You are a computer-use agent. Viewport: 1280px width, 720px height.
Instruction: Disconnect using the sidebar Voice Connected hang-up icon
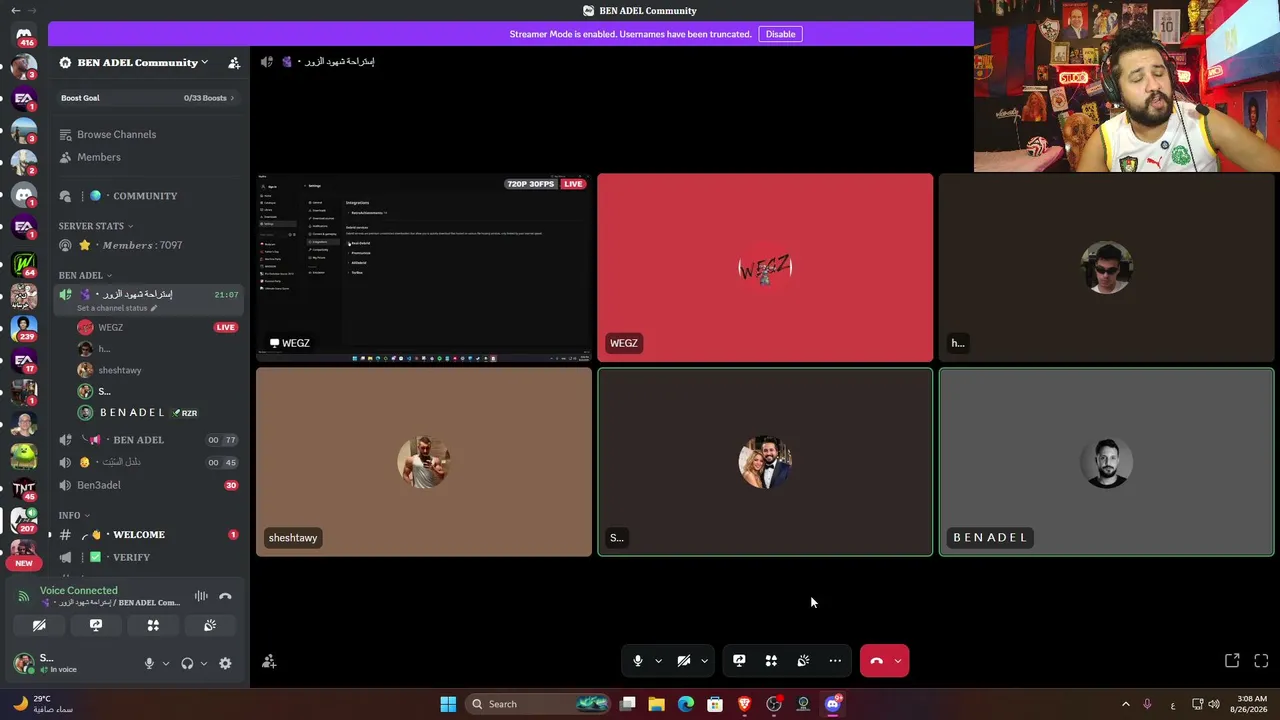click(x=225, y=596)
